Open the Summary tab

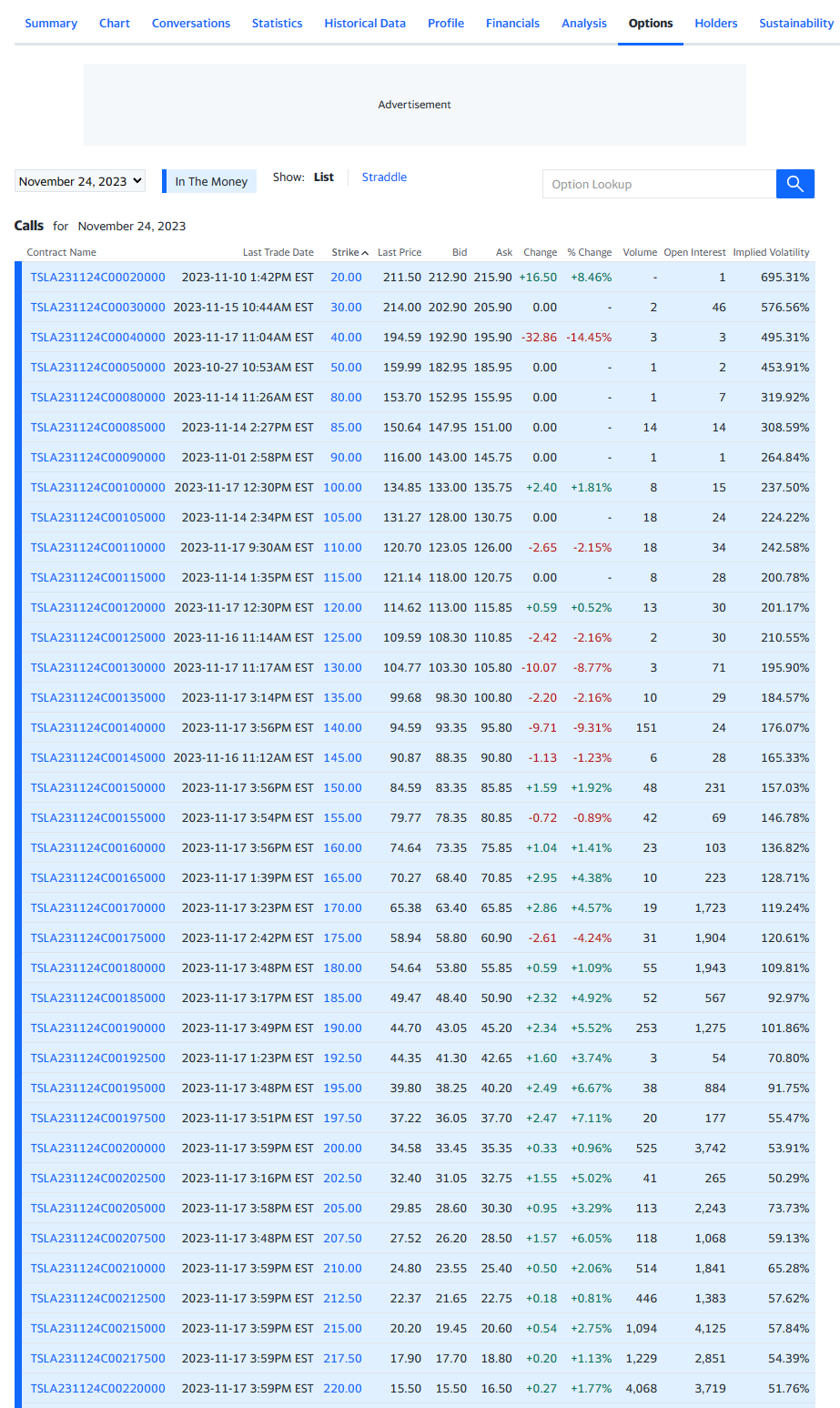tap(51, 23)
